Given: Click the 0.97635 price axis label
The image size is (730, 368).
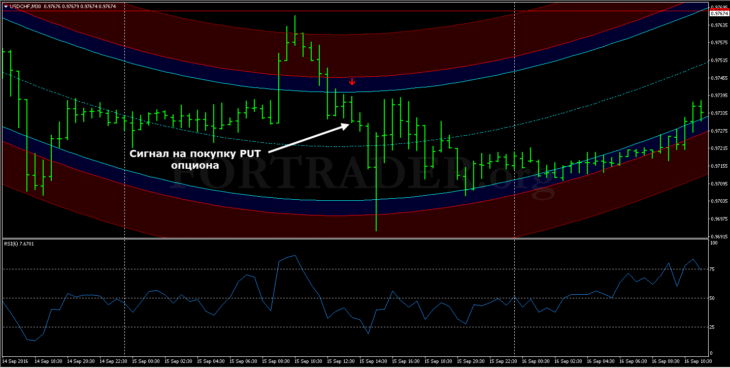Looking at the screenshot, I should 720,25.
